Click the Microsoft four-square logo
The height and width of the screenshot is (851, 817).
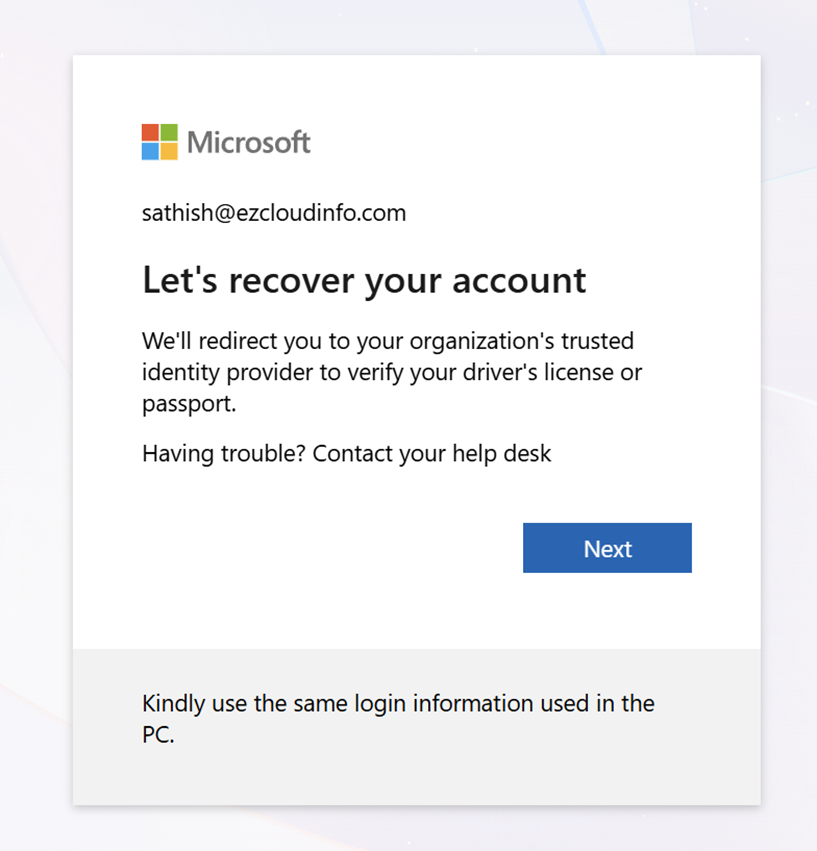coord(160,142)
